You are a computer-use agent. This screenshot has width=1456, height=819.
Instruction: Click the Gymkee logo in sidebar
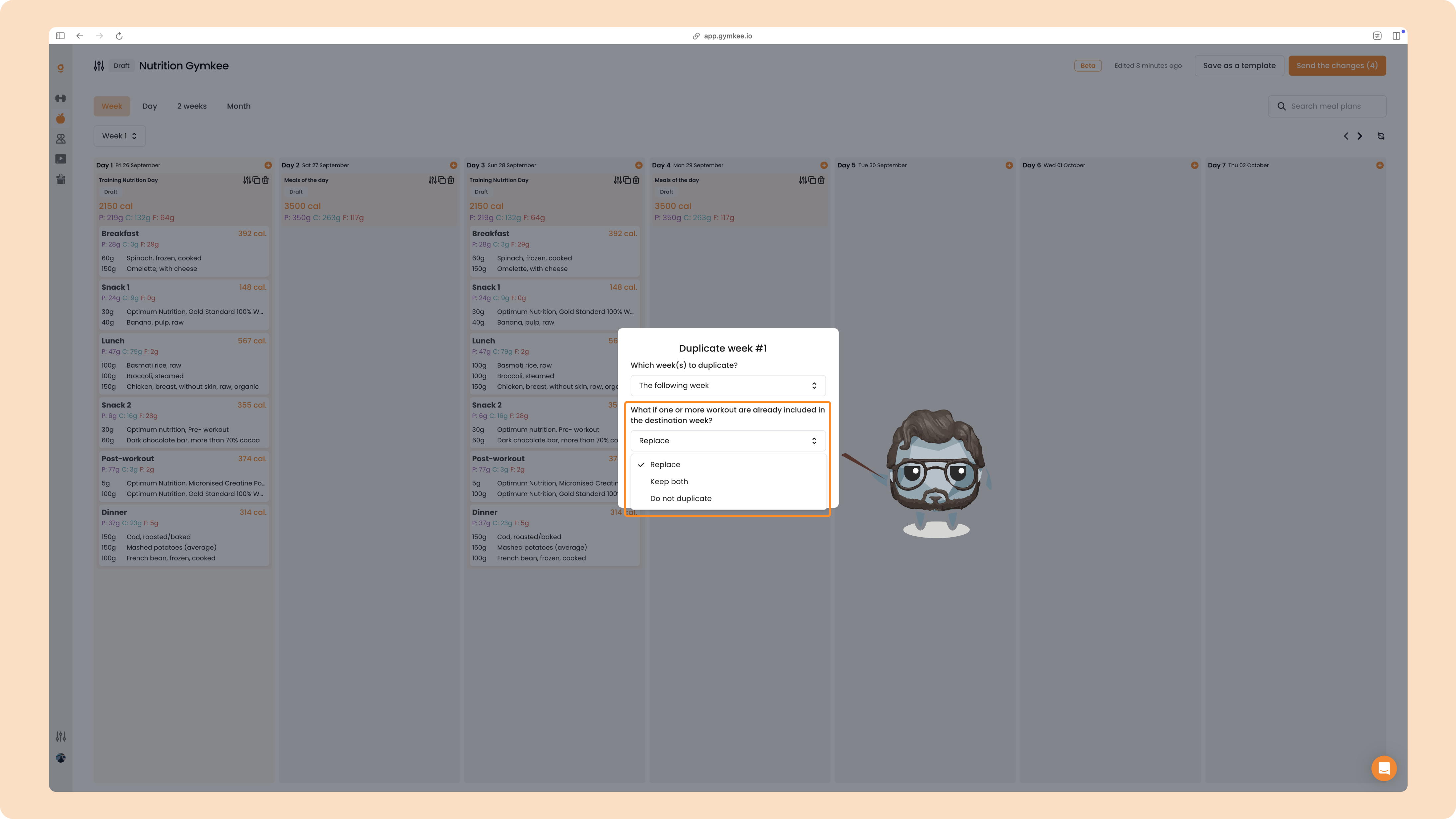(60, 67)
